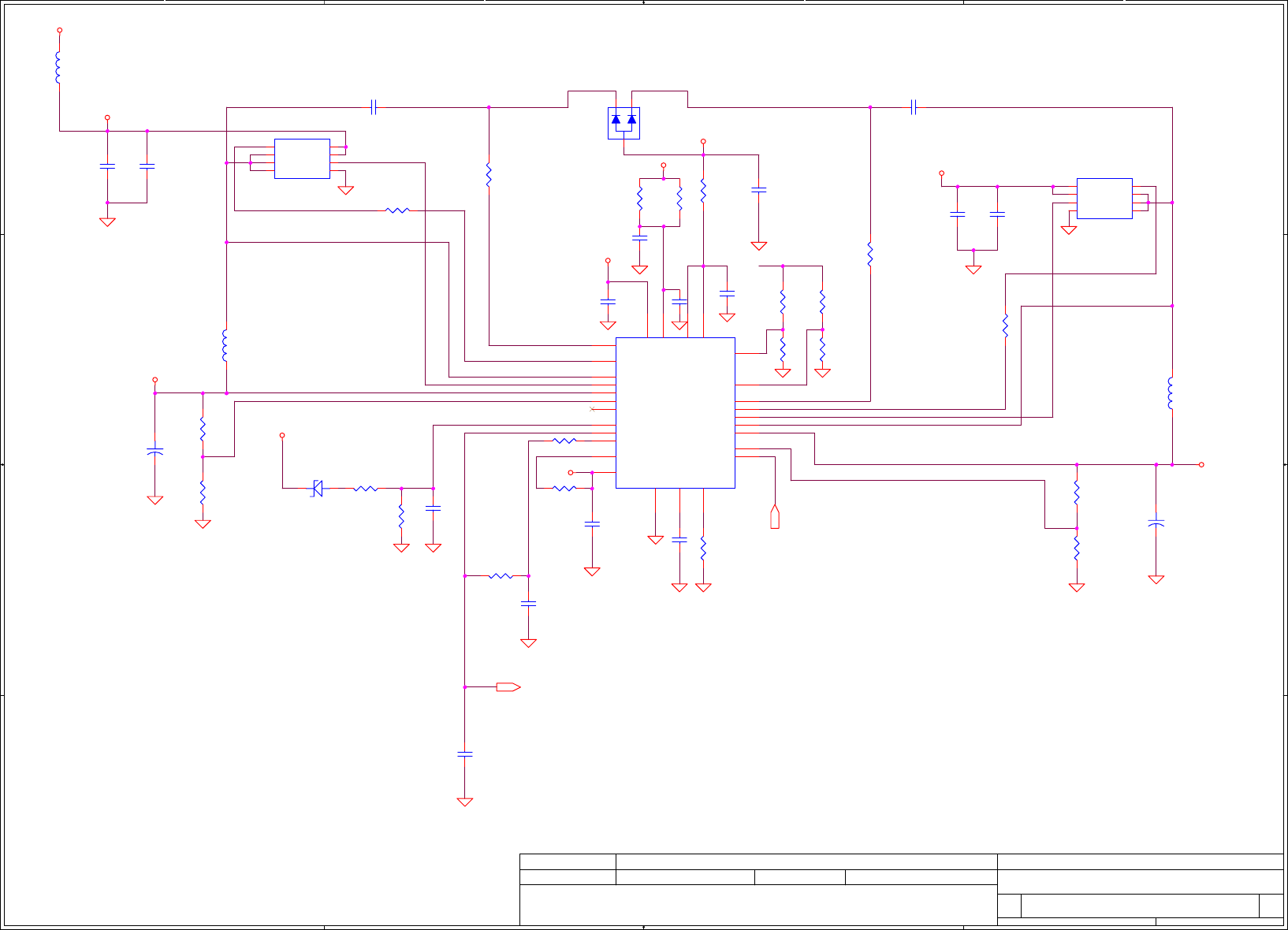This screenshot has width=1288, height=930.
Task: Select the right resistor of the parallel pair
Action: (x=679, y=199)
